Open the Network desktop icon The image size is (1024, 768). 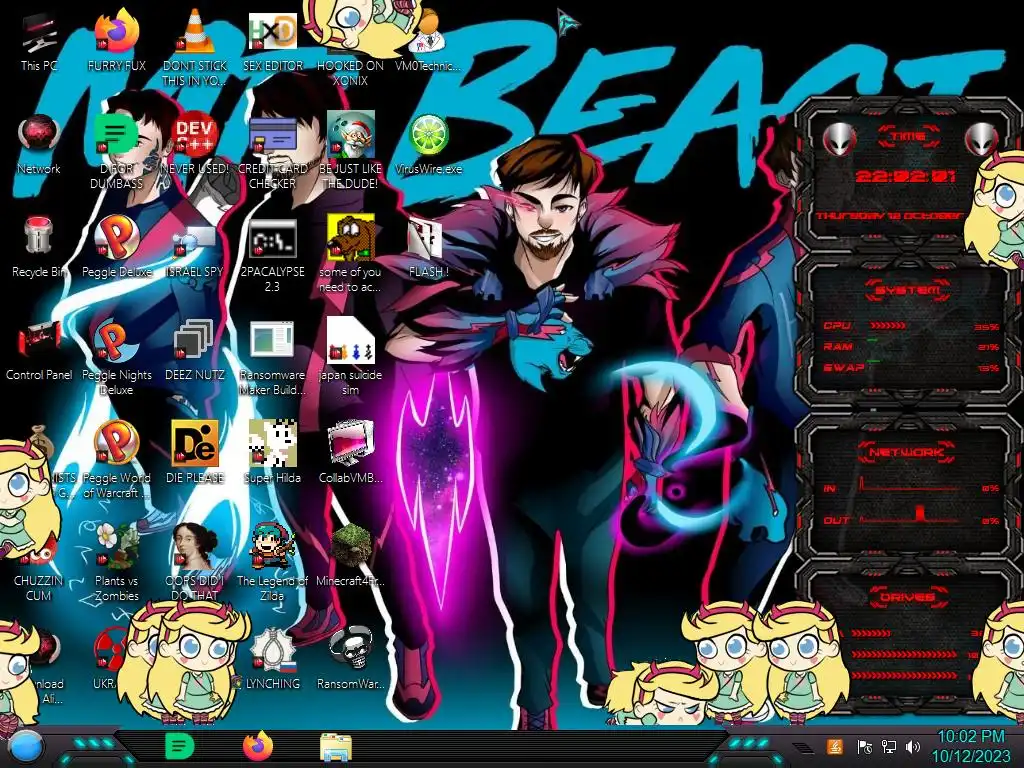[x=39, y=145]
